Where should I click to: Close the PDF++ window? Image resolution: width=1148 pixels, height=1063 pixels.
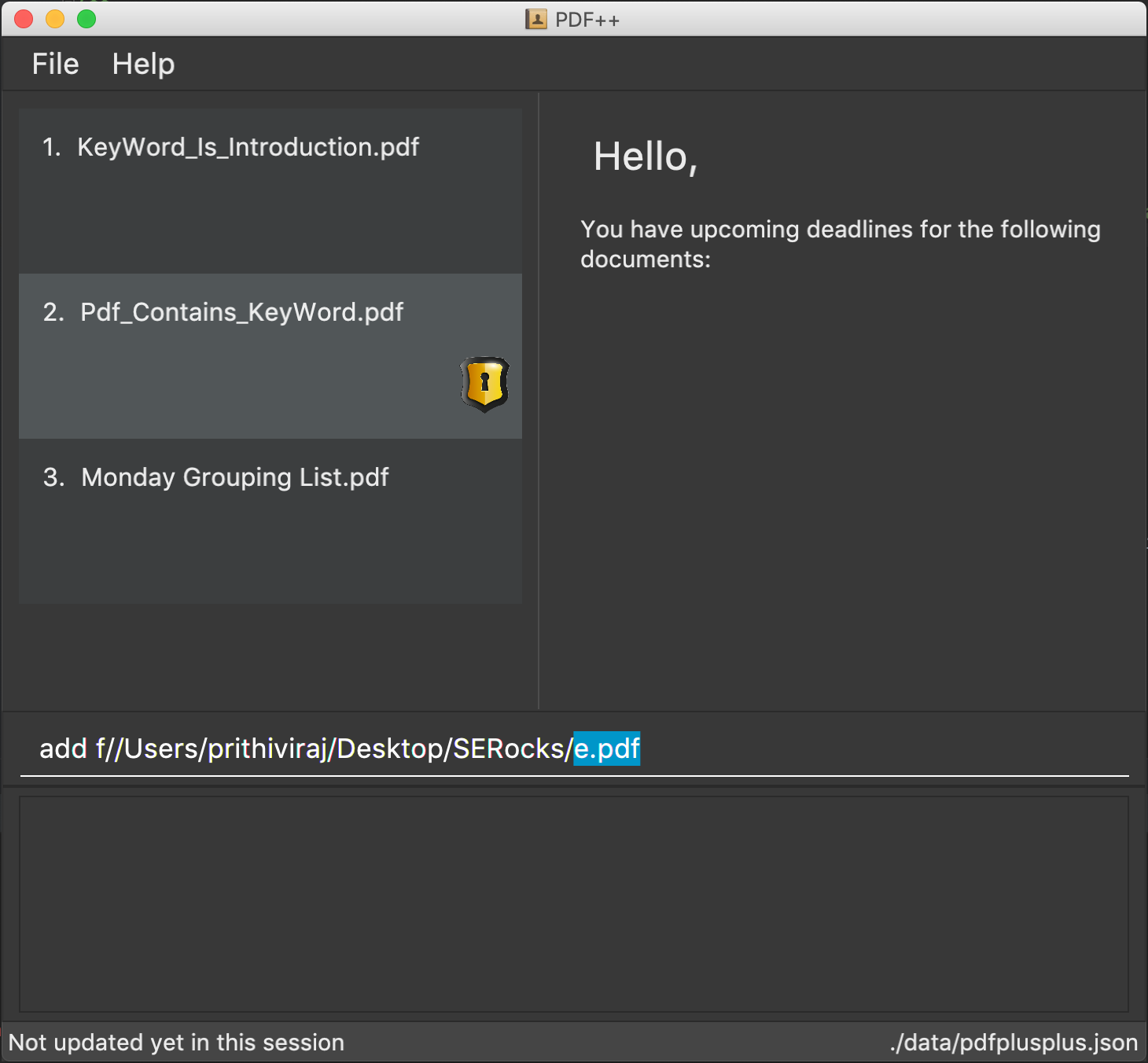(24, 19)
